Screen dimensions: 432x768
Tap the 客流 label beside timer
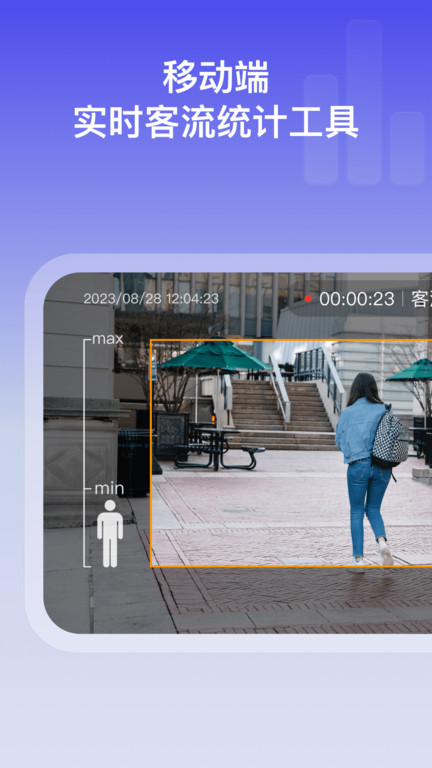point(421,299)
